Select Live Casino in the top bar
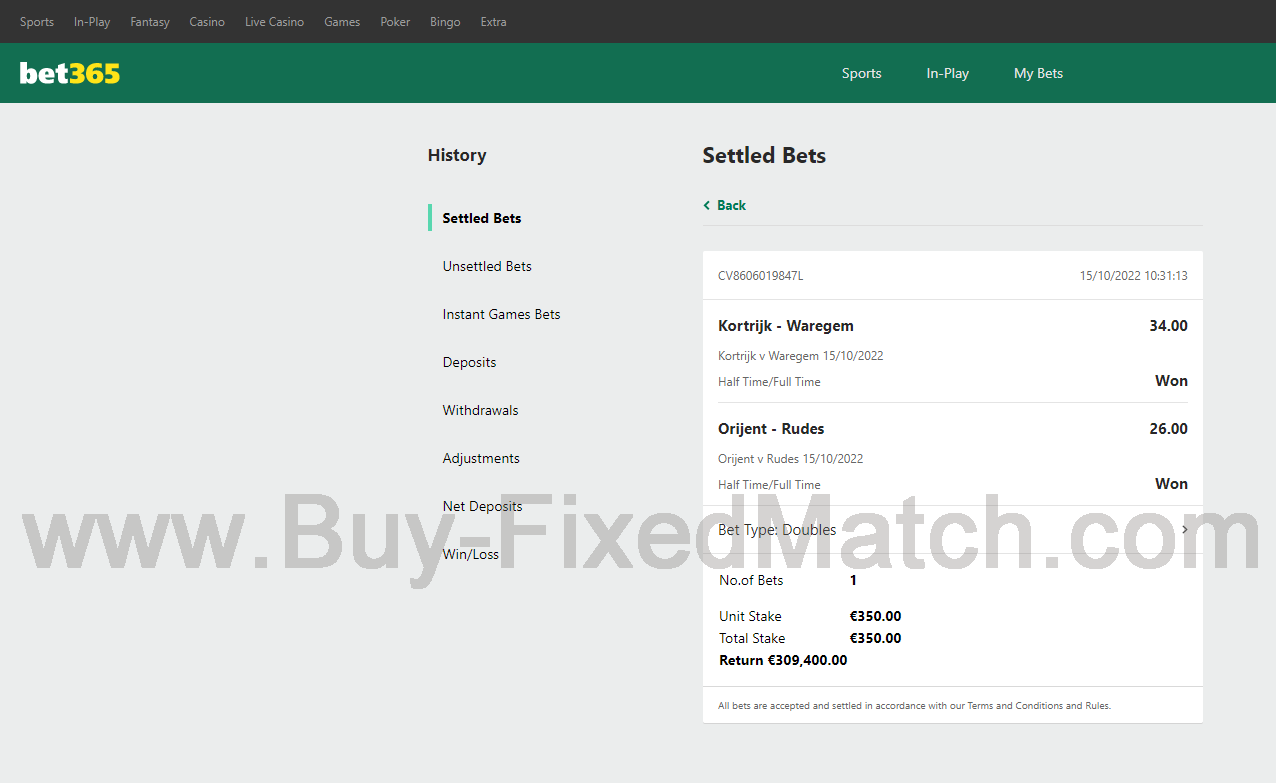Image resolution: width=1276 pixels, height=783 pixels. coord(274,22)
